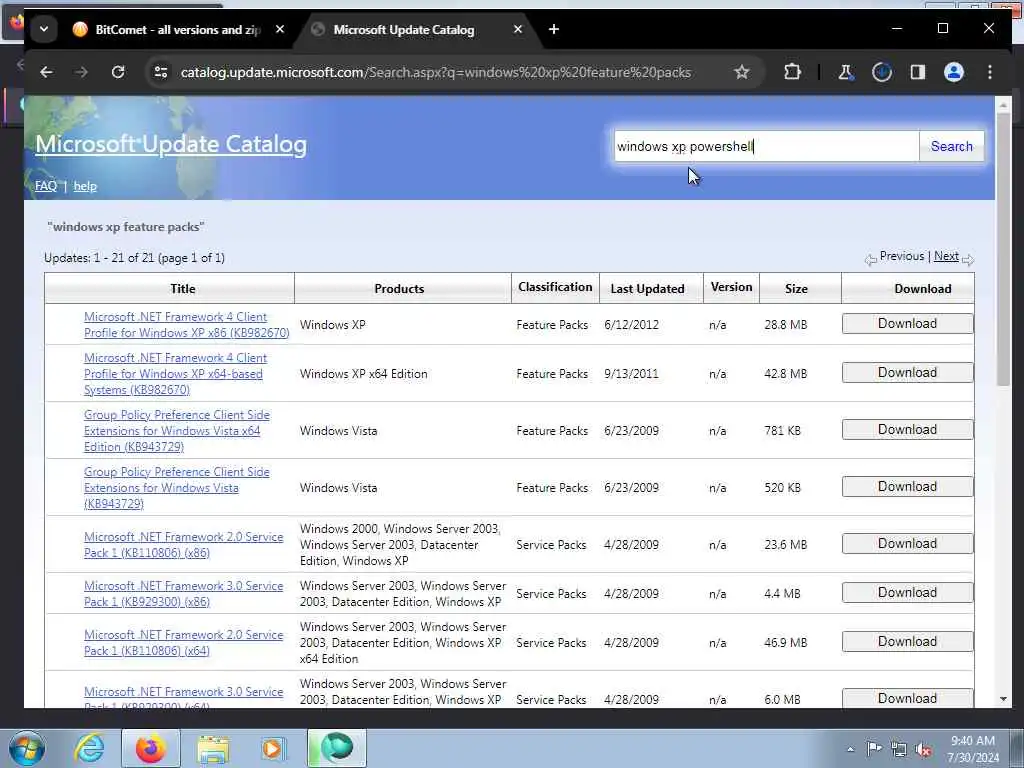The image size is (1024, 768).
Task: Open the network tray icon
Action: [x=899, y=749]
